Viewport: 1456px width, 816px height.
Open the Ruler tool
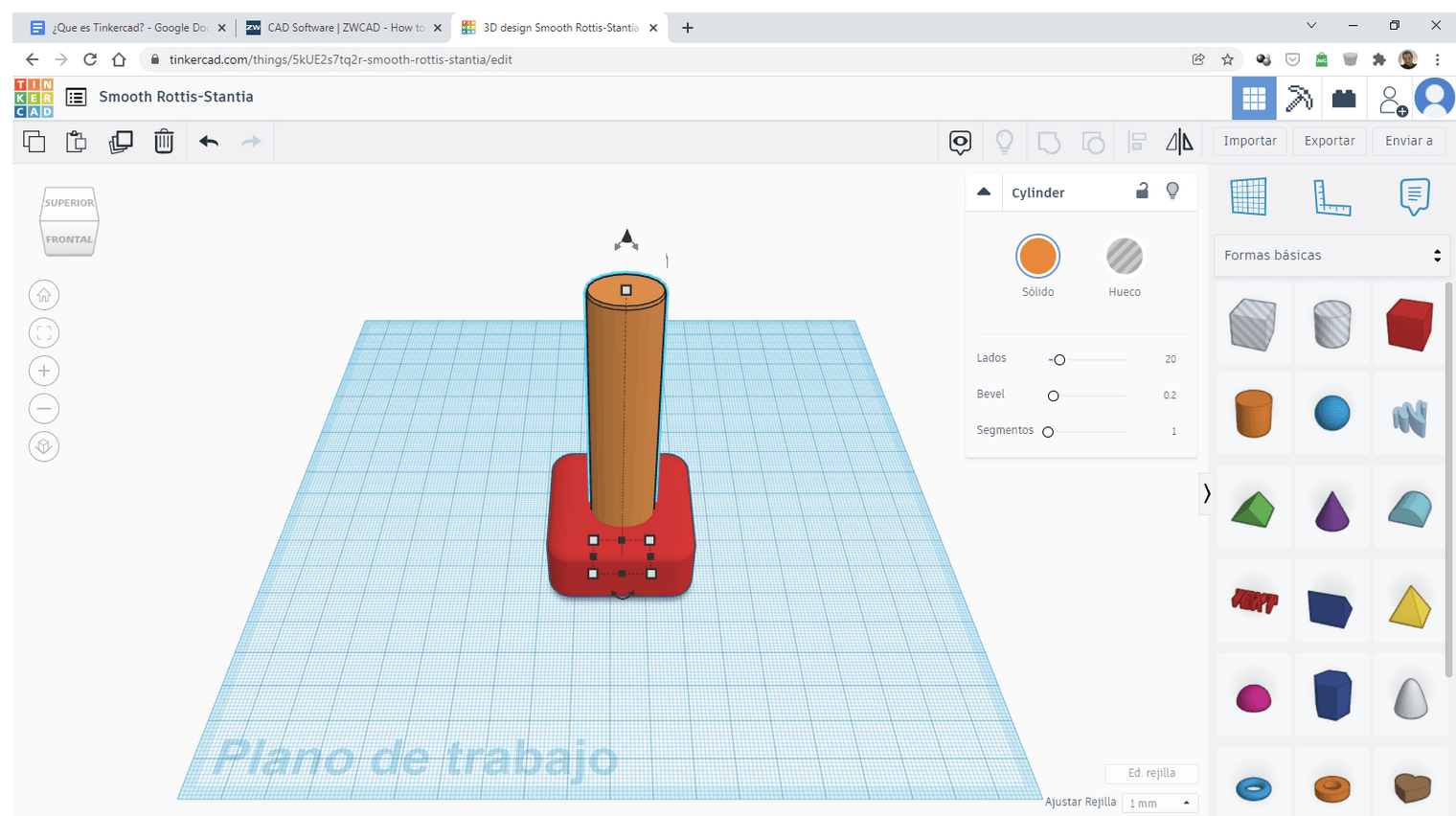[1331, 197]
